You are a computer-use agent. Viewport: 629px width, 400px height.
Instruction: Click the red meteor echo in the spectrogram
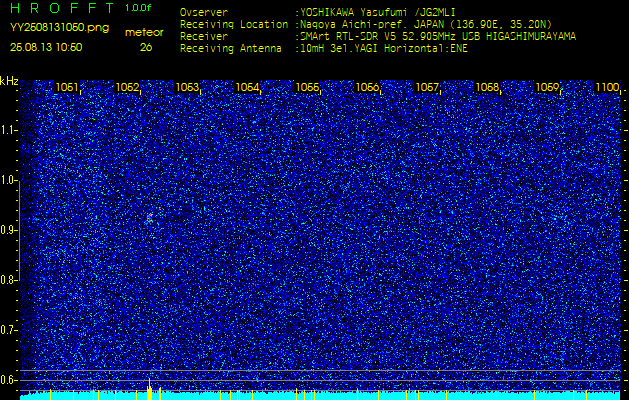point(150,218)
